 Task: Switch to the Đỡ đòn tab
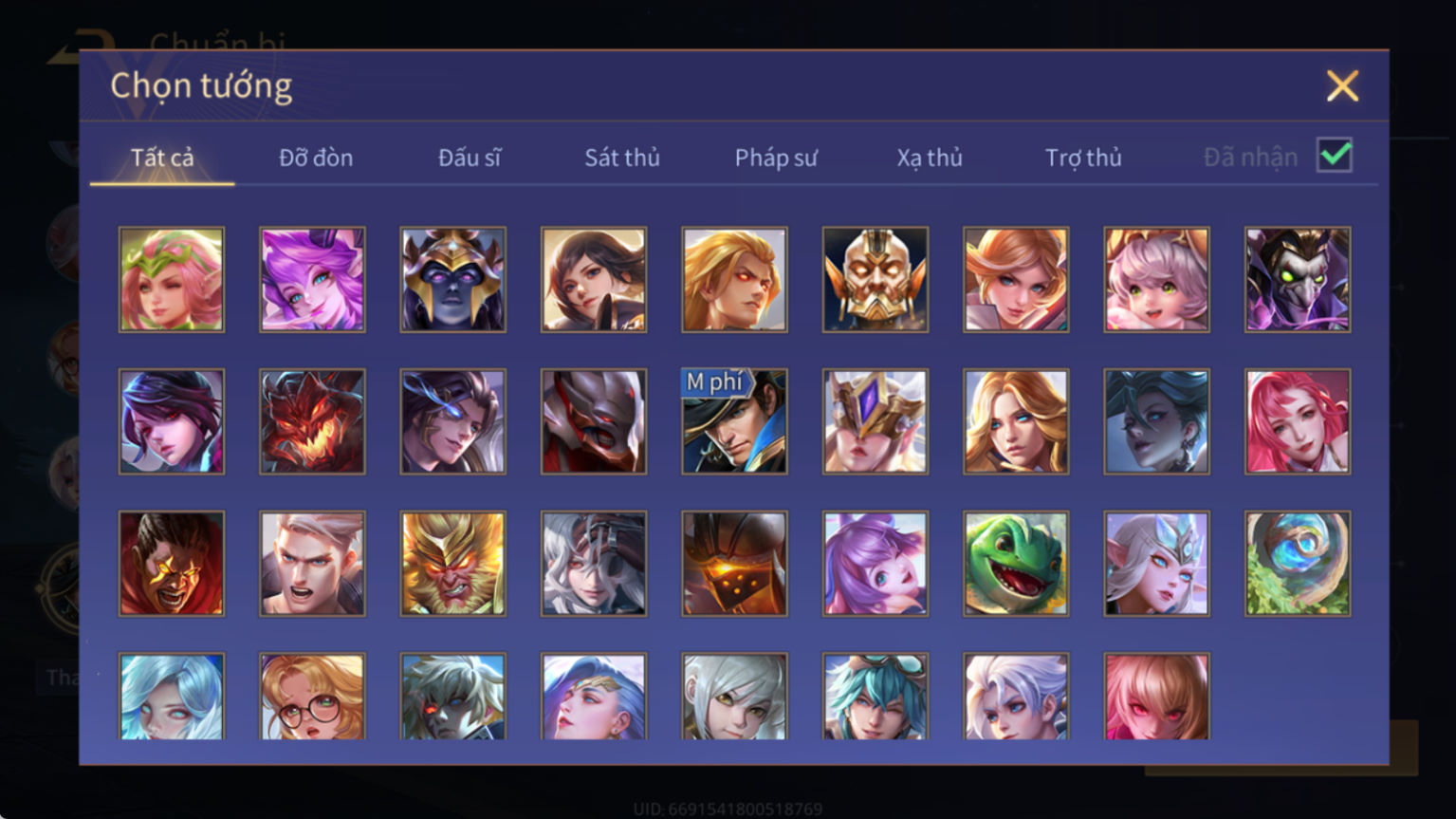316,158
